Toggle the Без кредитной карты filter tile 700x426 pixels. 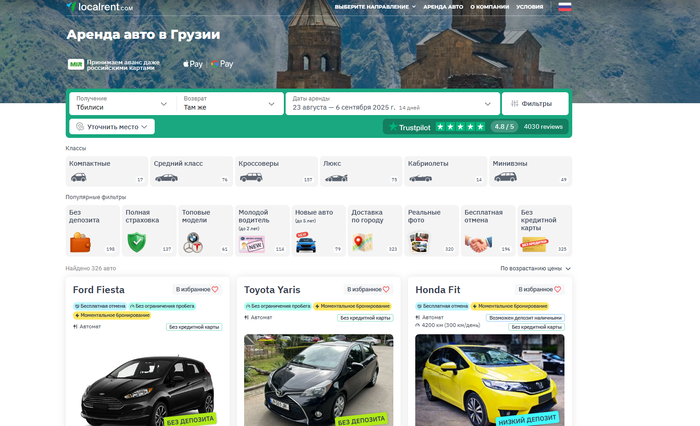pos(545,230)
